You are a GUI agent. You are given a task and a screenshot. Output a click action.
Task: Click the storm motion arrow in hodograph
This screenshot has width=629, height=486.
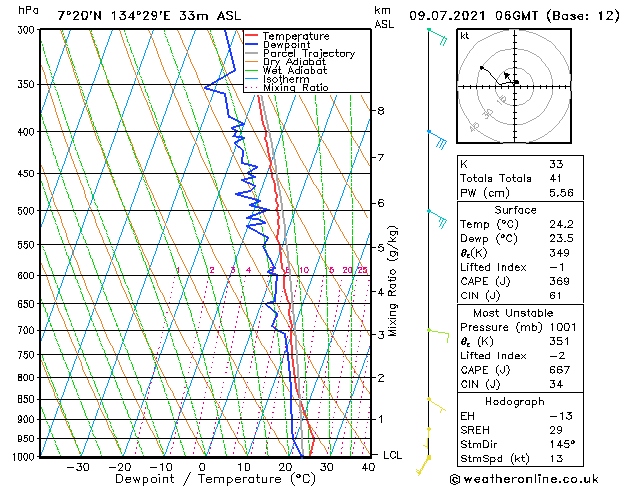[507, 75]
